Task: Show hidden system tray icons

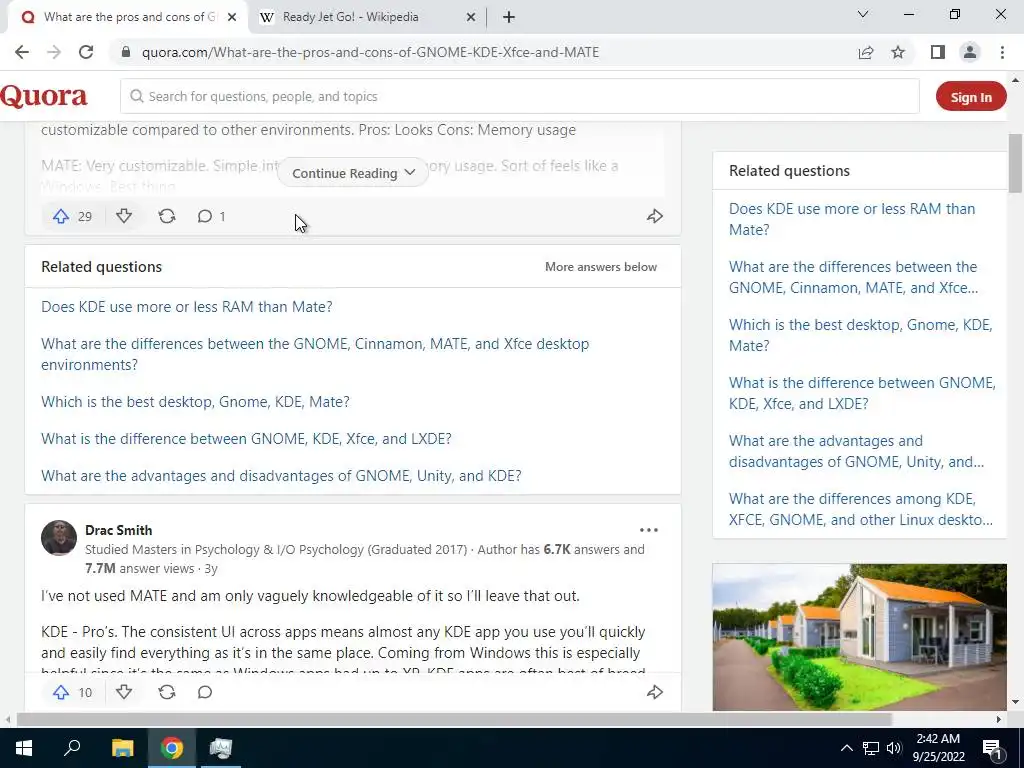Action: (846, 748)
